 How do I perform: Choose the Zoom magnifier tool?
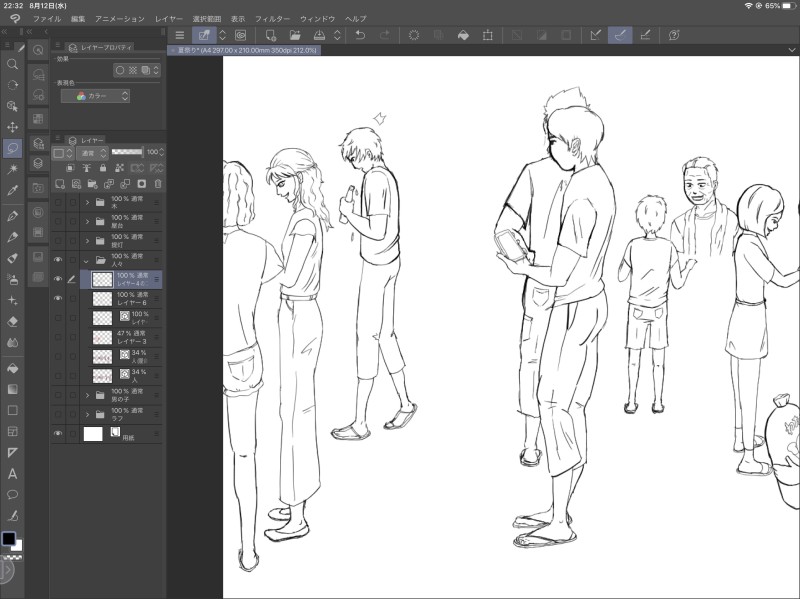(x=12, y=64)
